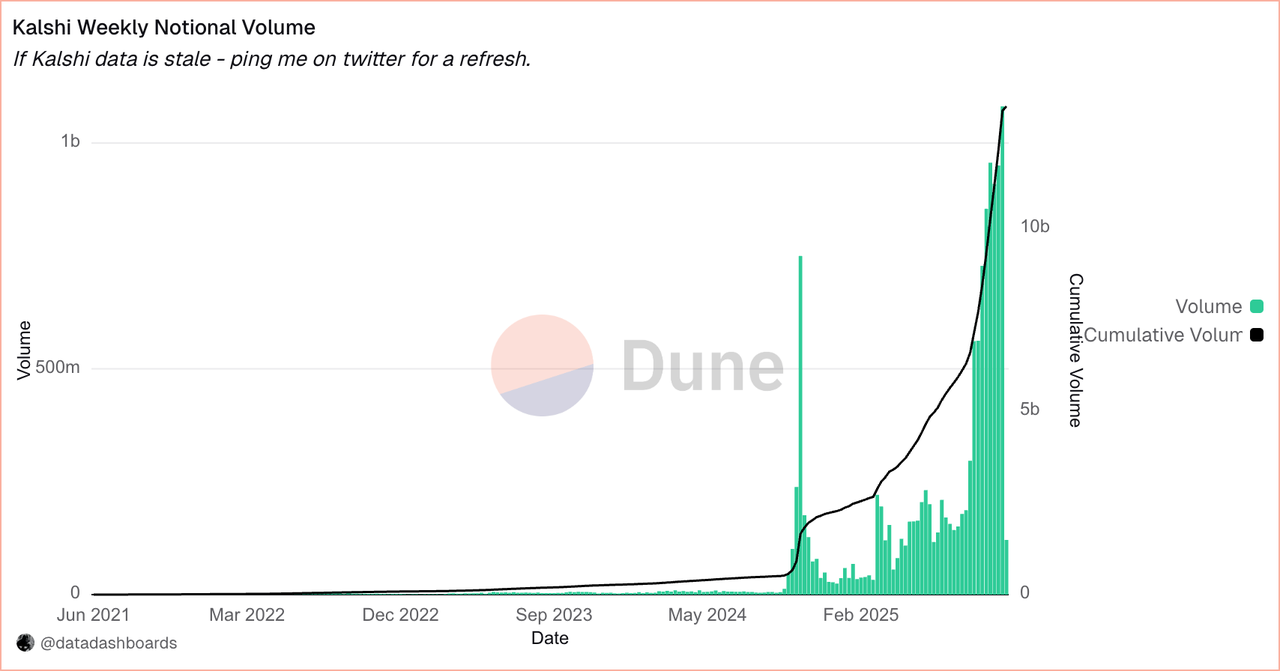This screenshot has height=671, width=1280.
Task: Click the 10b right axis label
Action: 1035,227
